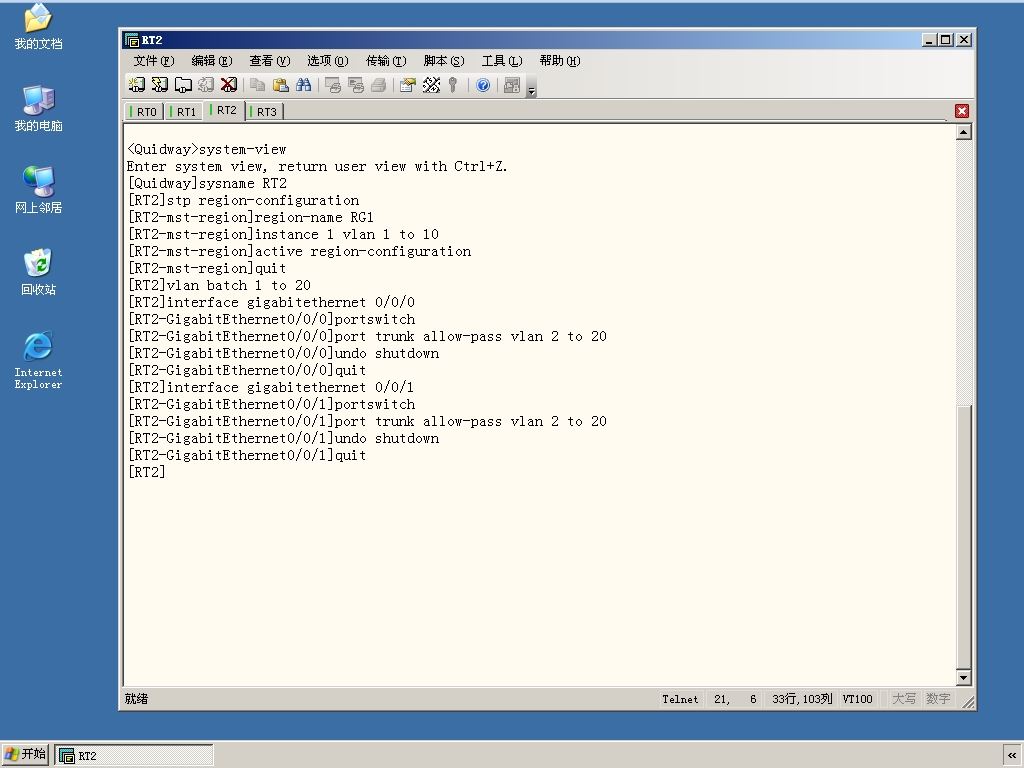Select the 回收站 recycle bin icon
Image resolution: width=1024 pixels, height=768 pixels.
click(39, 272)
